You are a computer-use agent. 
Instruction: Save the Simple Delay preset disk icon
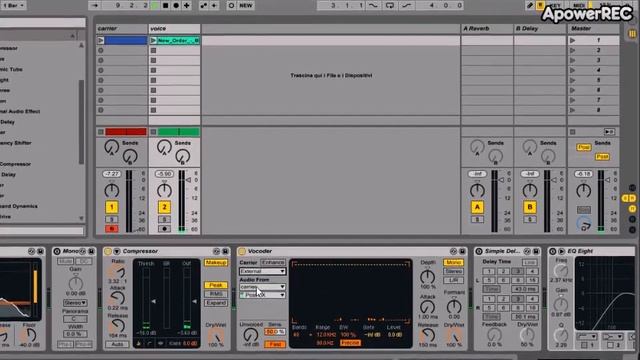[x=536, y=251]
